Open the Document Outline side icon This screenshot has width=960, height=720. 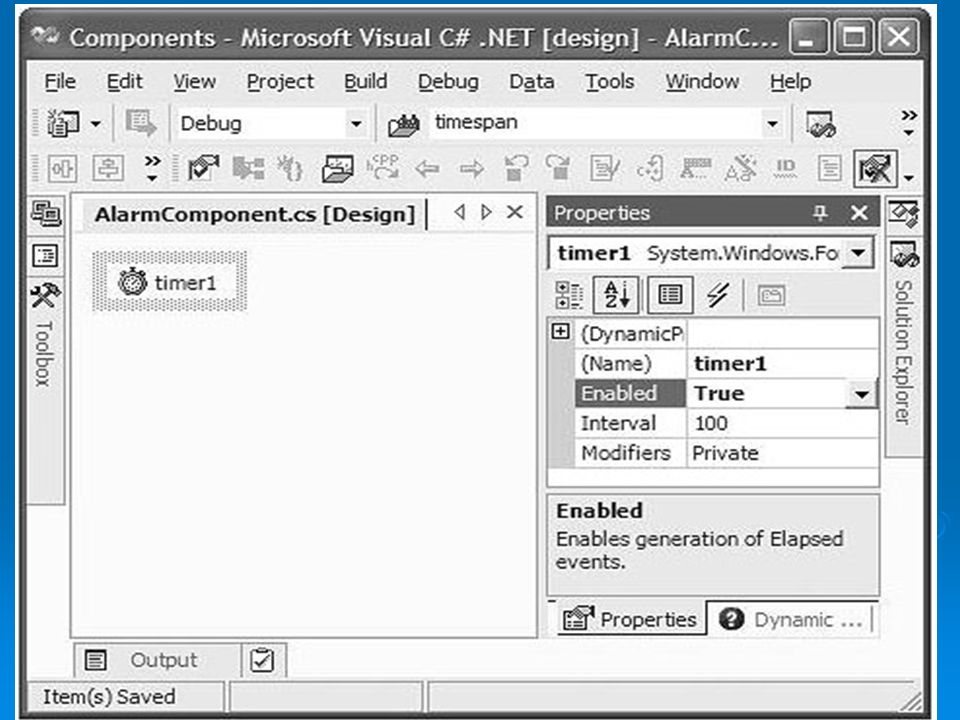pyautogui.click(x=46, y=256)
